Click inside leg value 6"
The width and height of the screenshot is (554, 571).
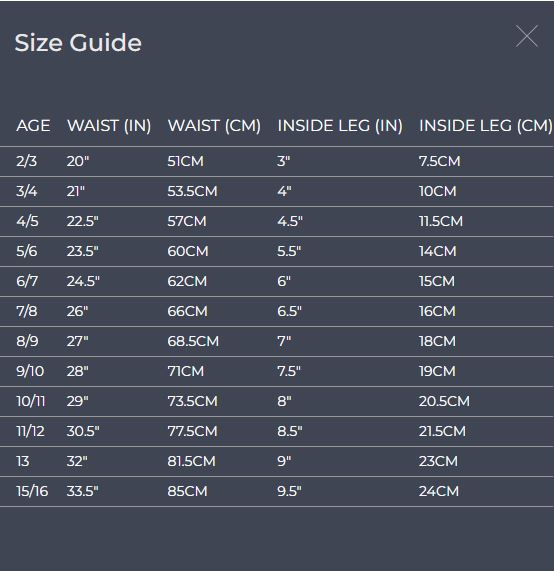284,281
